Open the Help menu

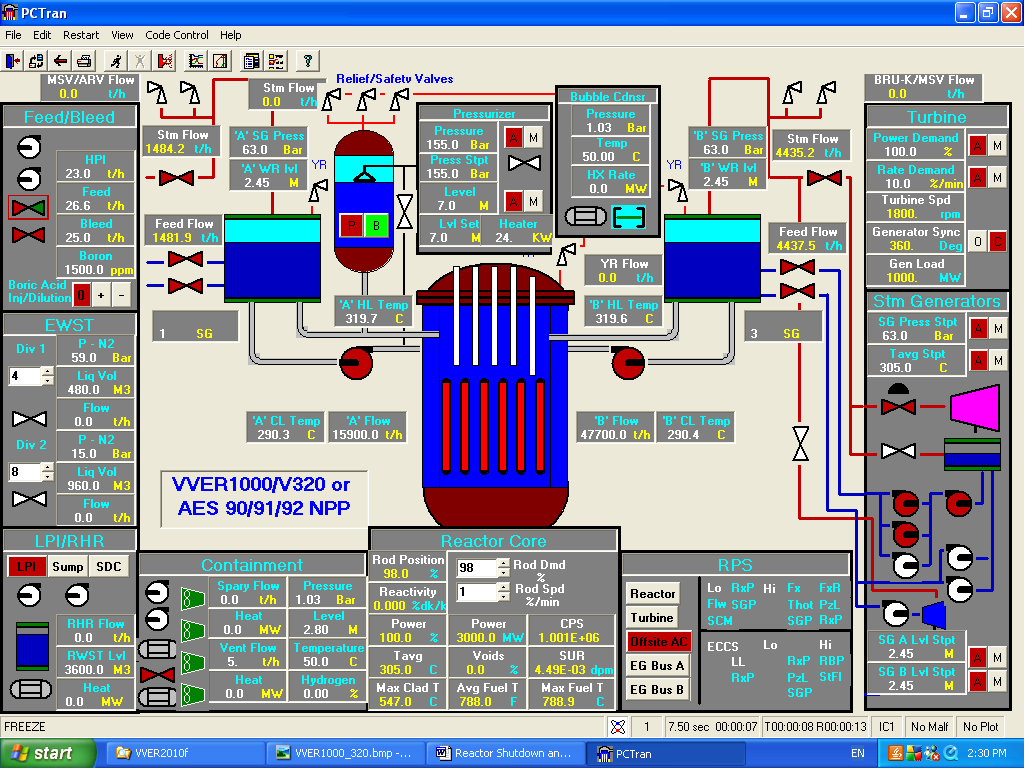230,35
